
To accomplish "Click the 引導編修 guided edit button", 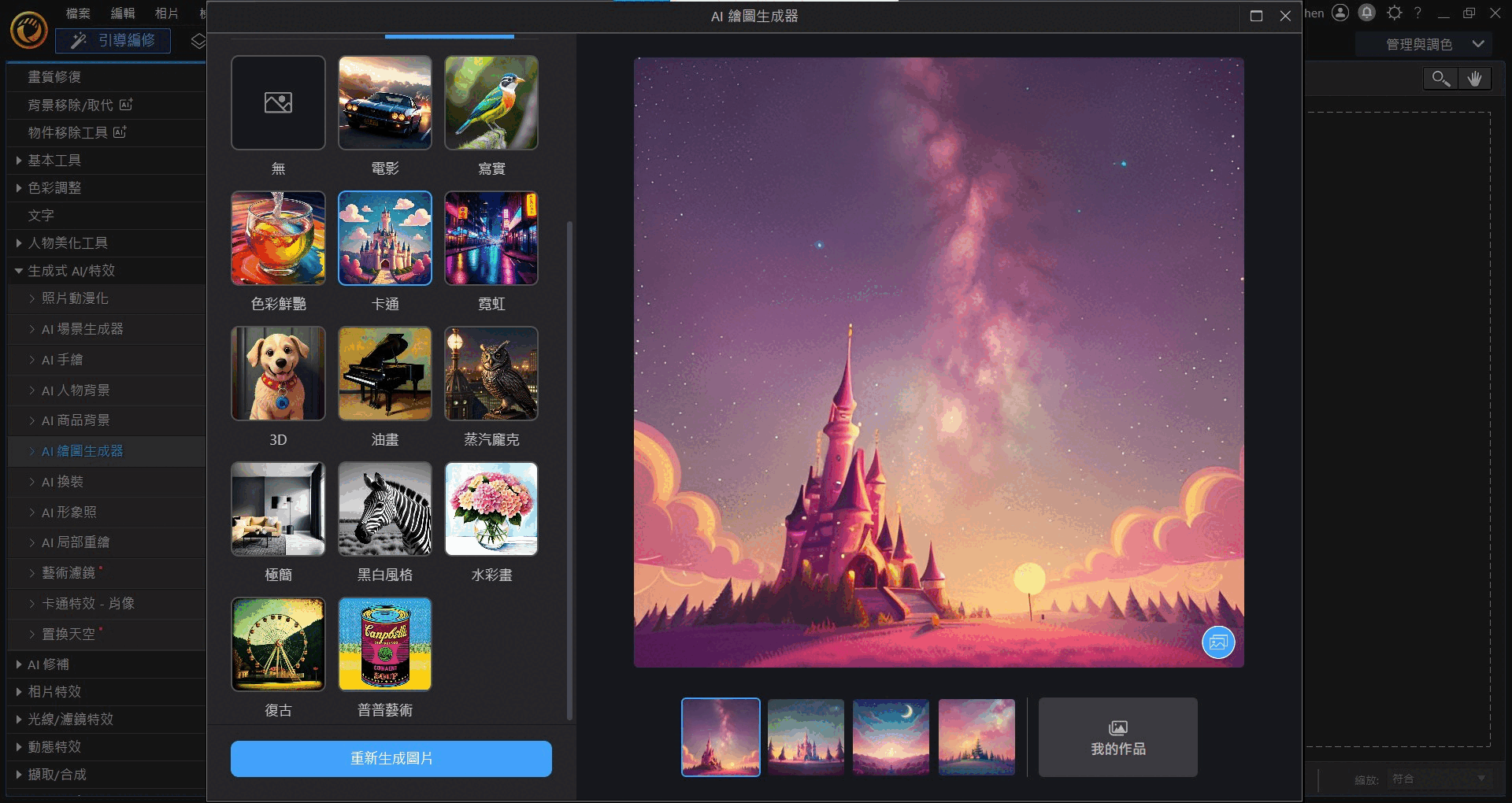I will point(113,40).
